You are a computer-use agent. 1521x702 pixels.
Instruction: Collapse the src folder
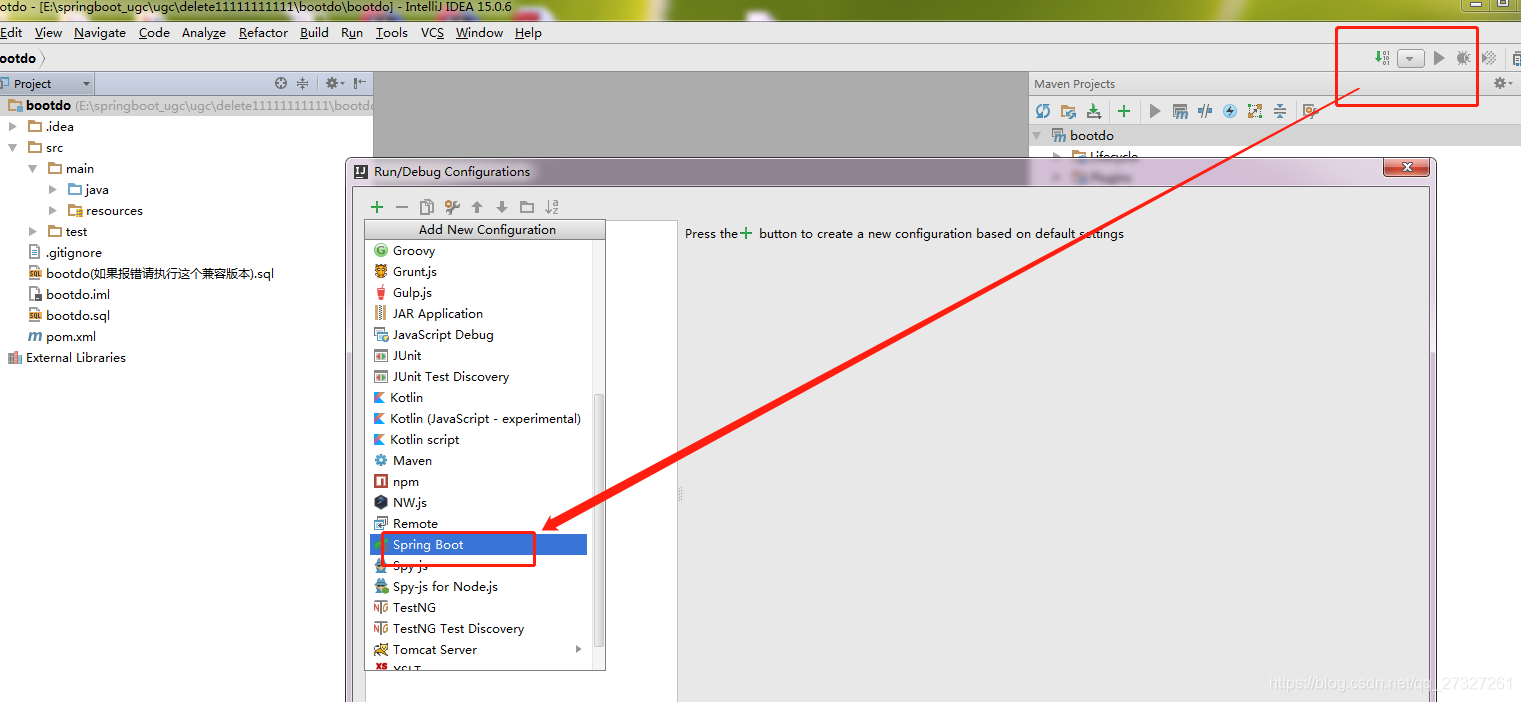(13, 147)
